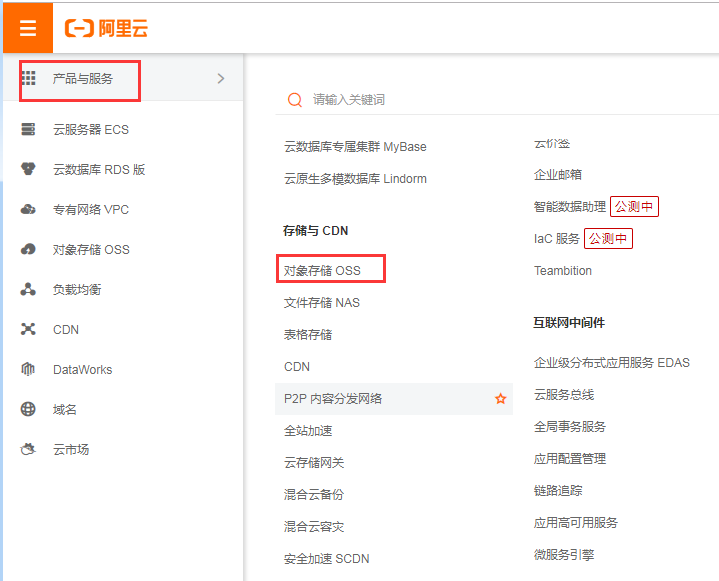Click the VPC cloud network icon
Viewport: 719px width, 581px height.
click(x=28, y=210)
